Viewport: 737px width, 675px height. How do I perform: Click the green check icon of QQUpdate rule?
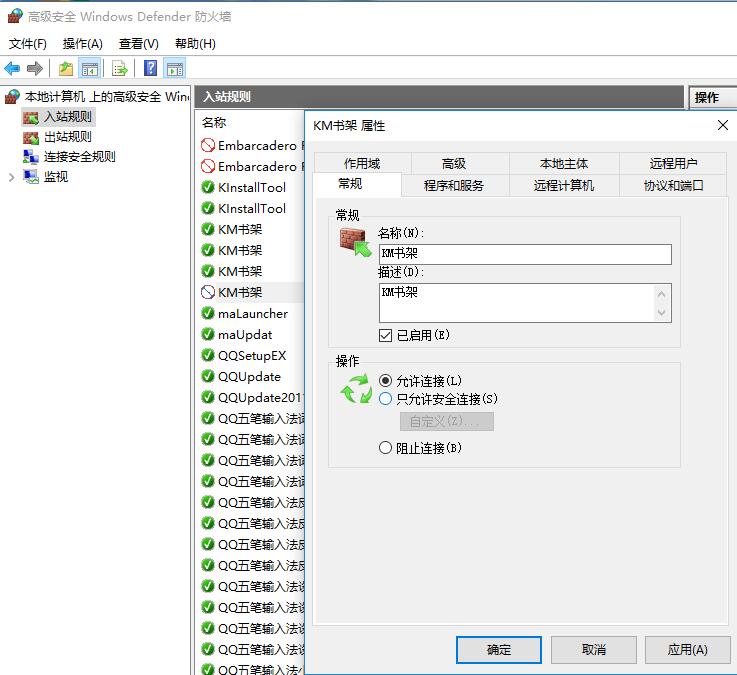pyautogui.click(x=208, y=376)
